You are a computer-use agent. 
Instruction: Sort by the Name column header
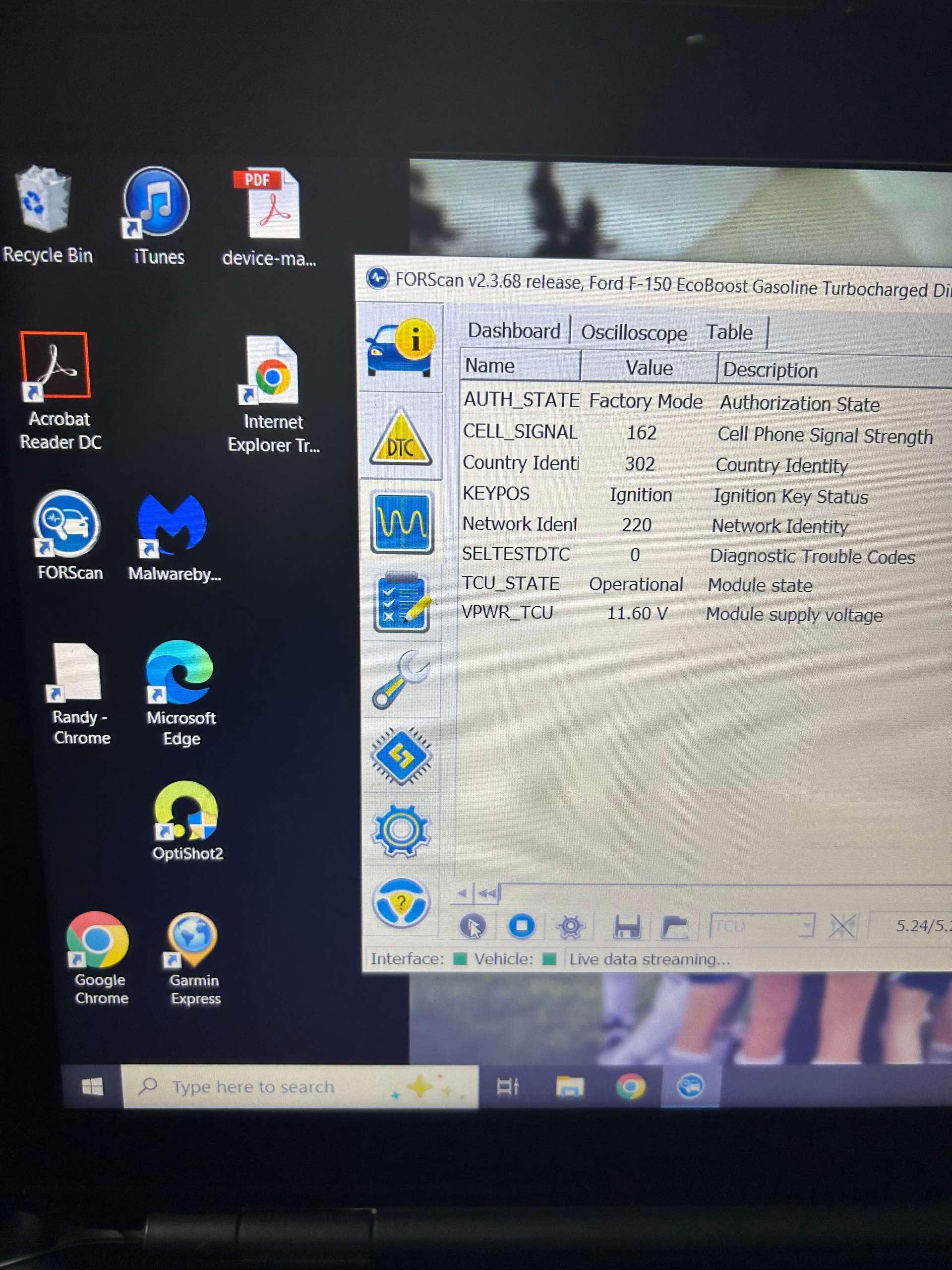click(520, 366)
